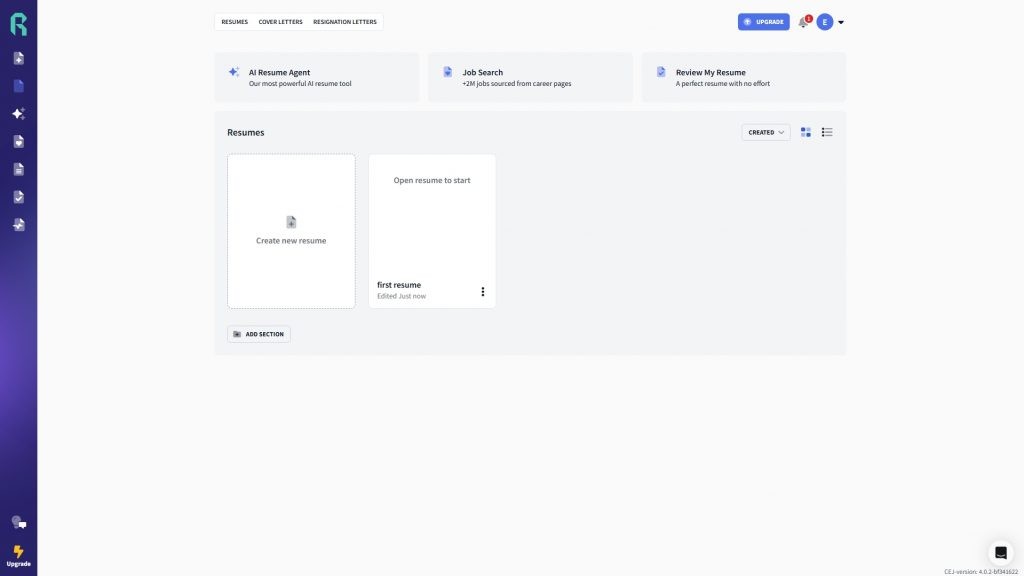Screen dimensions: 1024x576
Task: Open the notifications bell
Action: click(x=803, y=22)
